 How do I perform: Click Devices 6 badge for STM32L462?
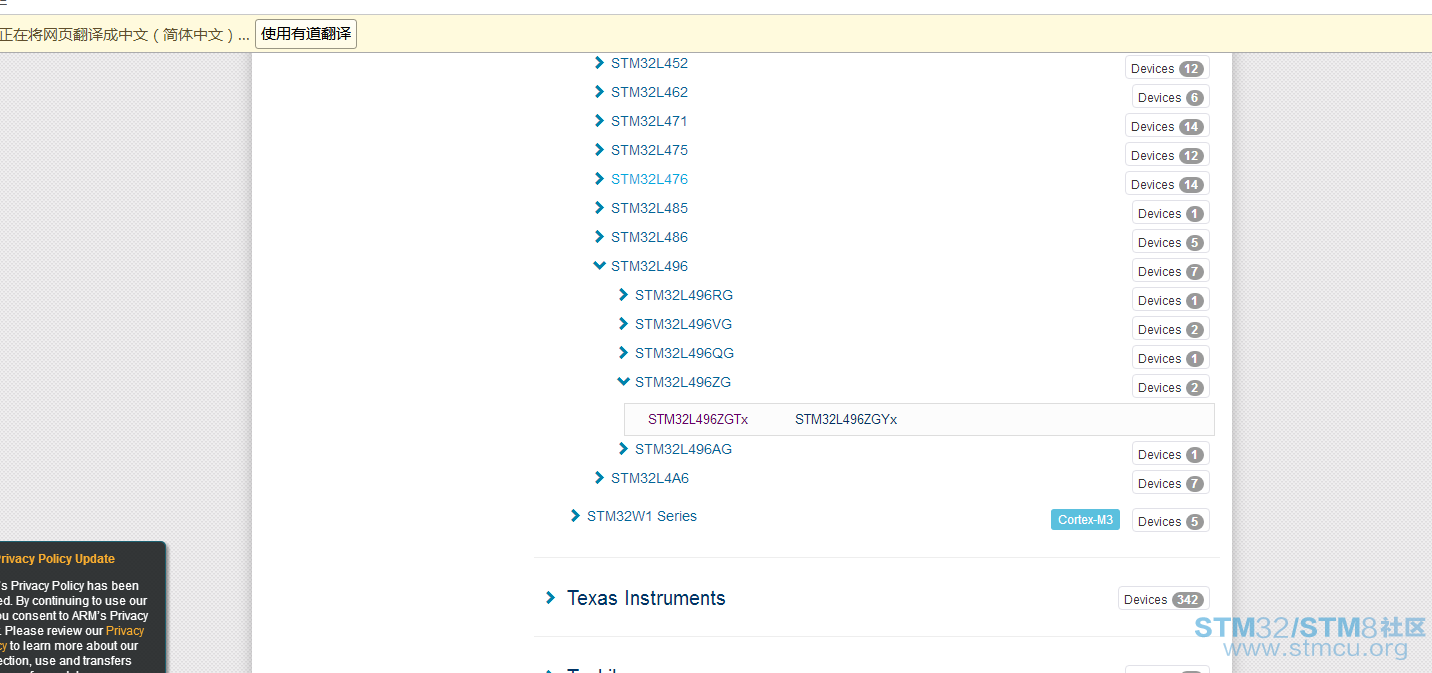click(1171, 97)
